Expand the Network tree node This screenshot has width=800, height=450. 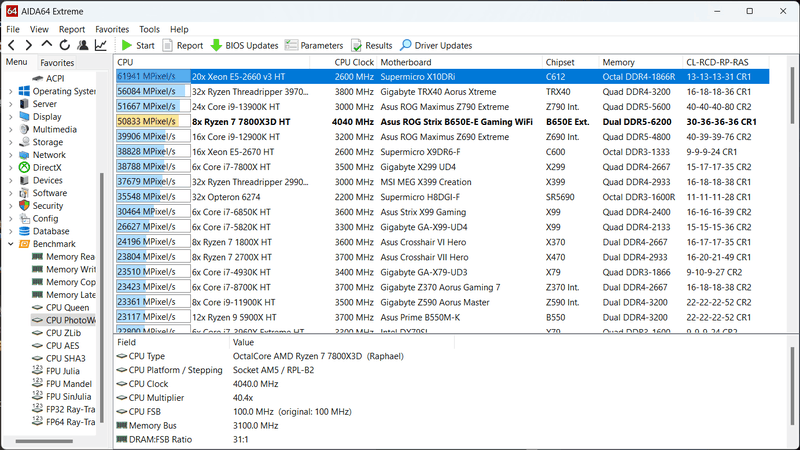10,155
